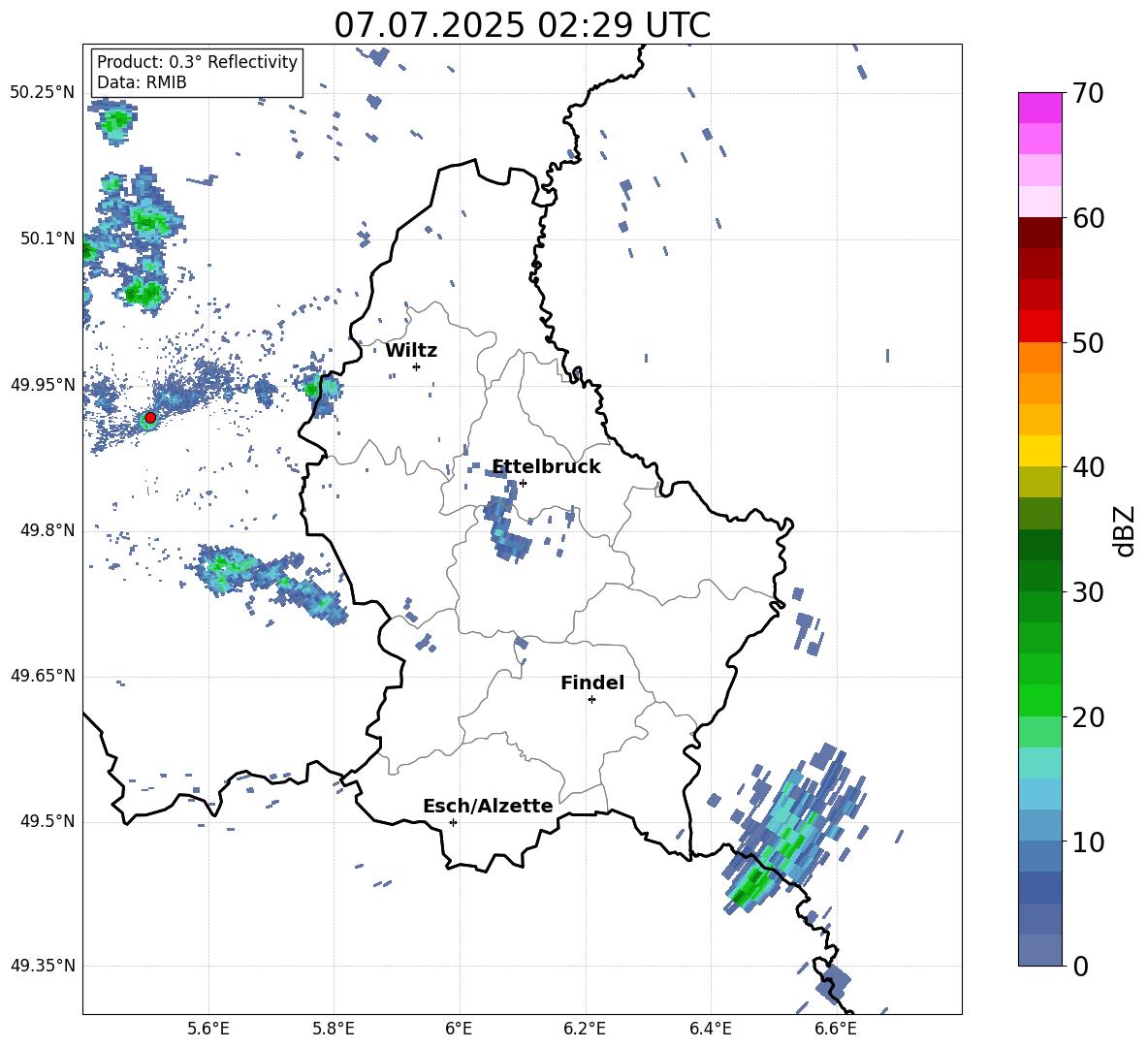Click the Findel city label
1148x1048 pixels.
coord(592,683)
